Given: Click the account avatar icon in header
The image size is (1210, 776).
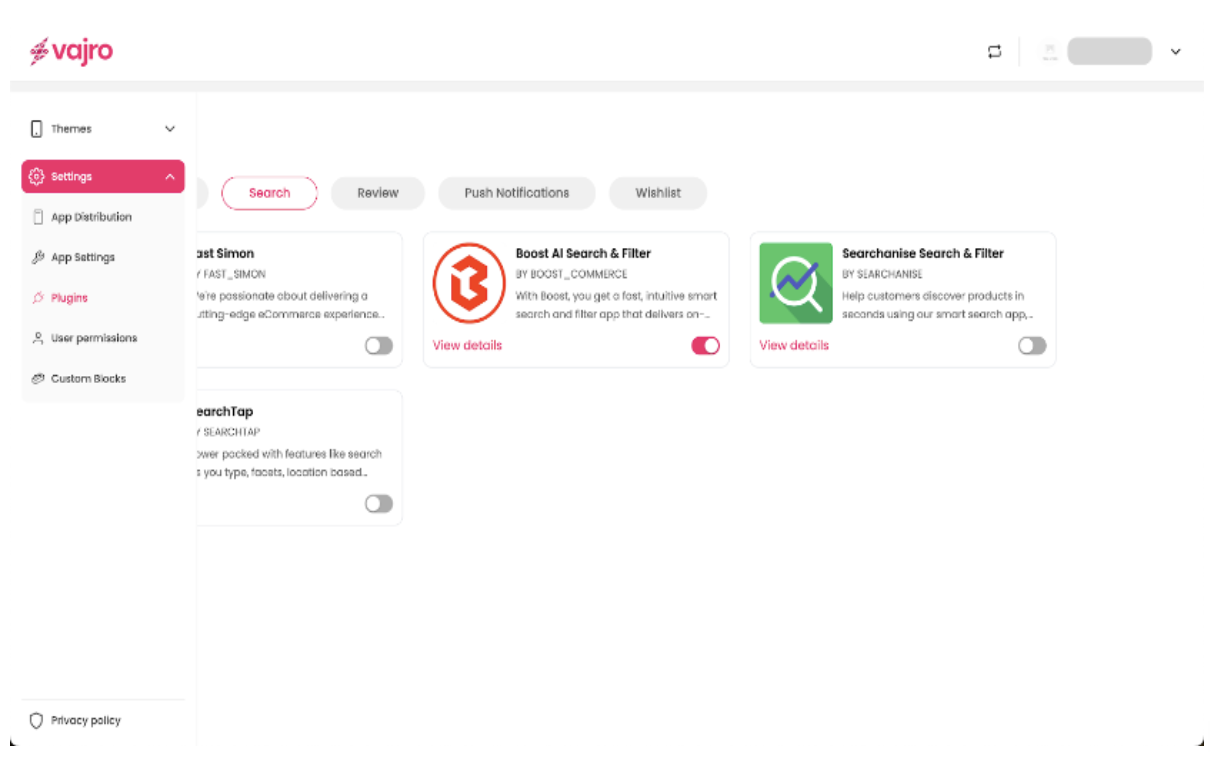Looking at the screenshot, I should click(1050, 51).
